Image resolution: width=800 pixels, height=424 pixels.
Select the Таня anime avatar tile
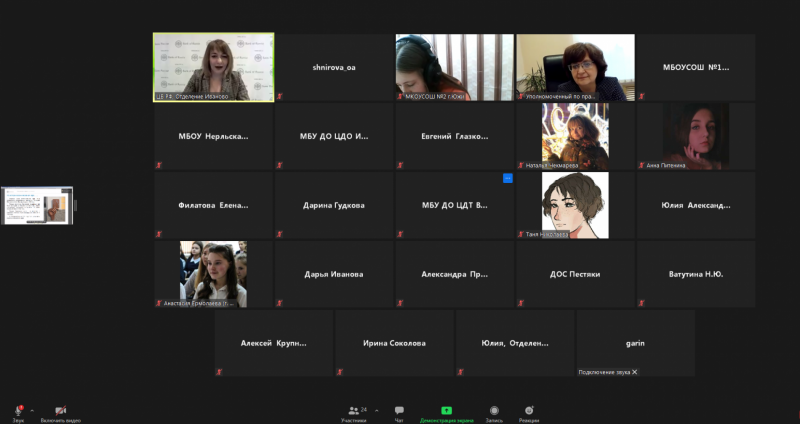point(575,205)
